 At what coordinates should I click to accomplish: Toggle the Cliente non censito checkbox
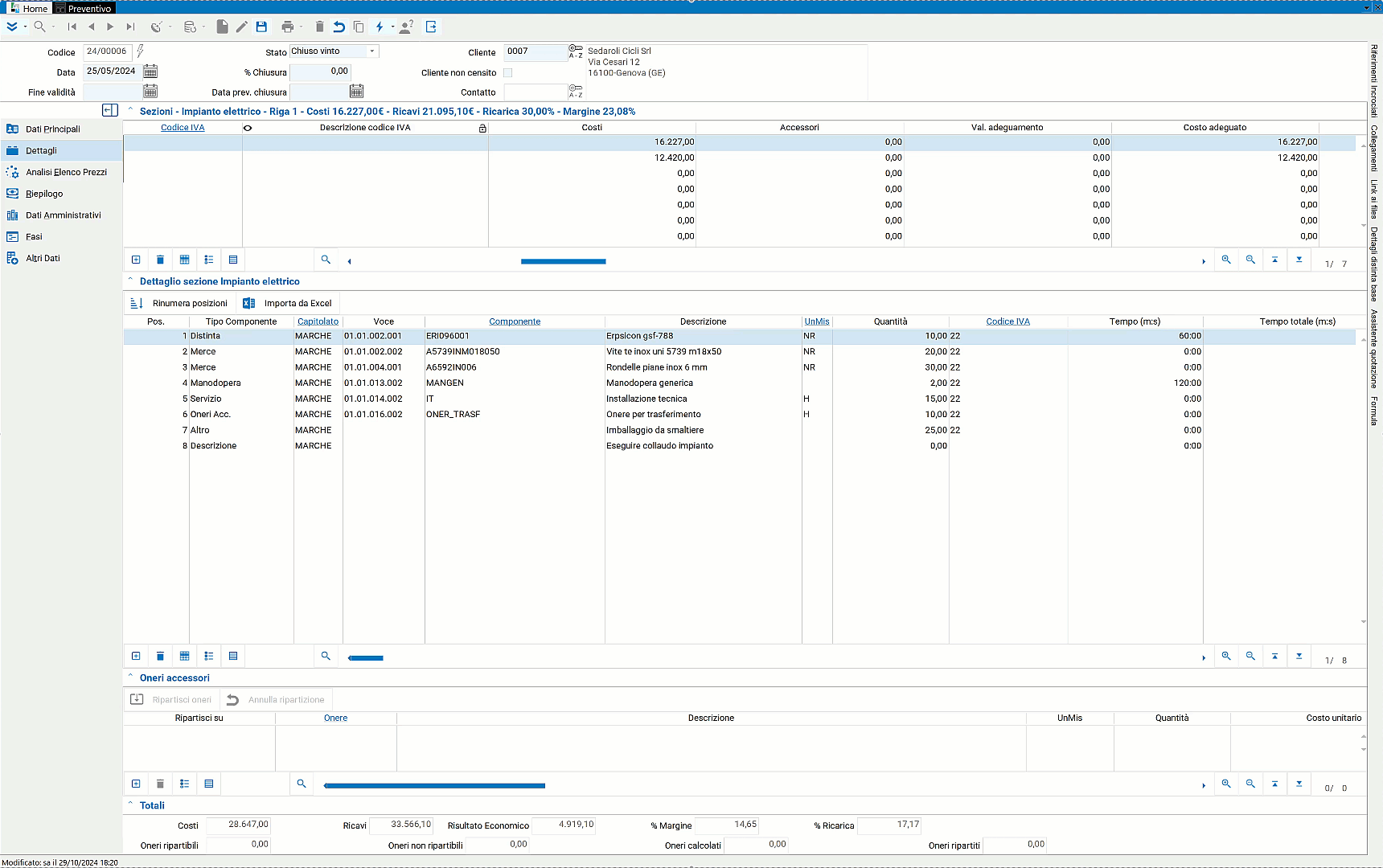coord(508,72)
